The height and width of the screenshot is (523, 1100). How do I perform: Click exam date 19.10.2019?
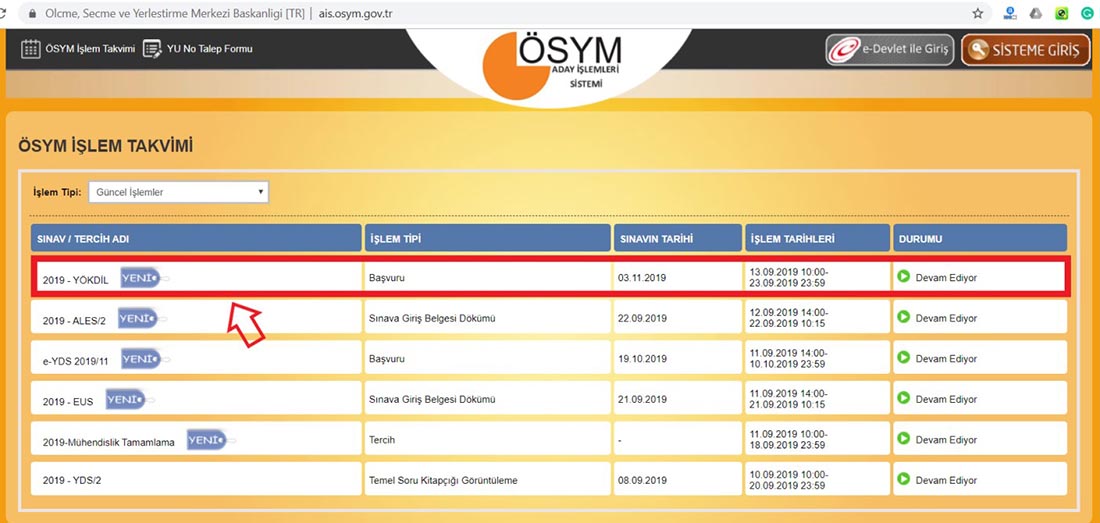[x=642, y=359]
